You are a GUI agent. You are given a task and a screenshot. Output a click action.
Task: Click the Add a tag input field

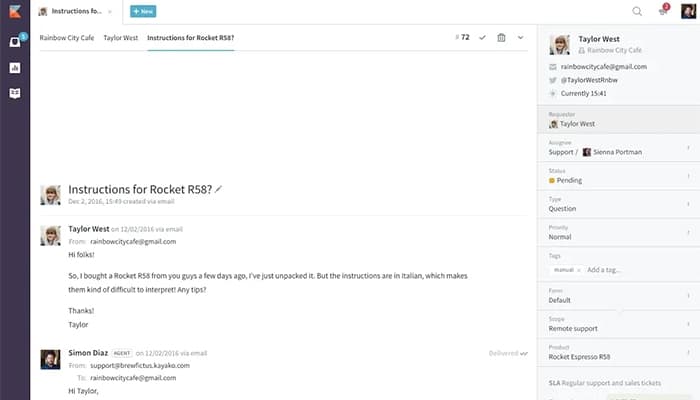tap(610, 270)
